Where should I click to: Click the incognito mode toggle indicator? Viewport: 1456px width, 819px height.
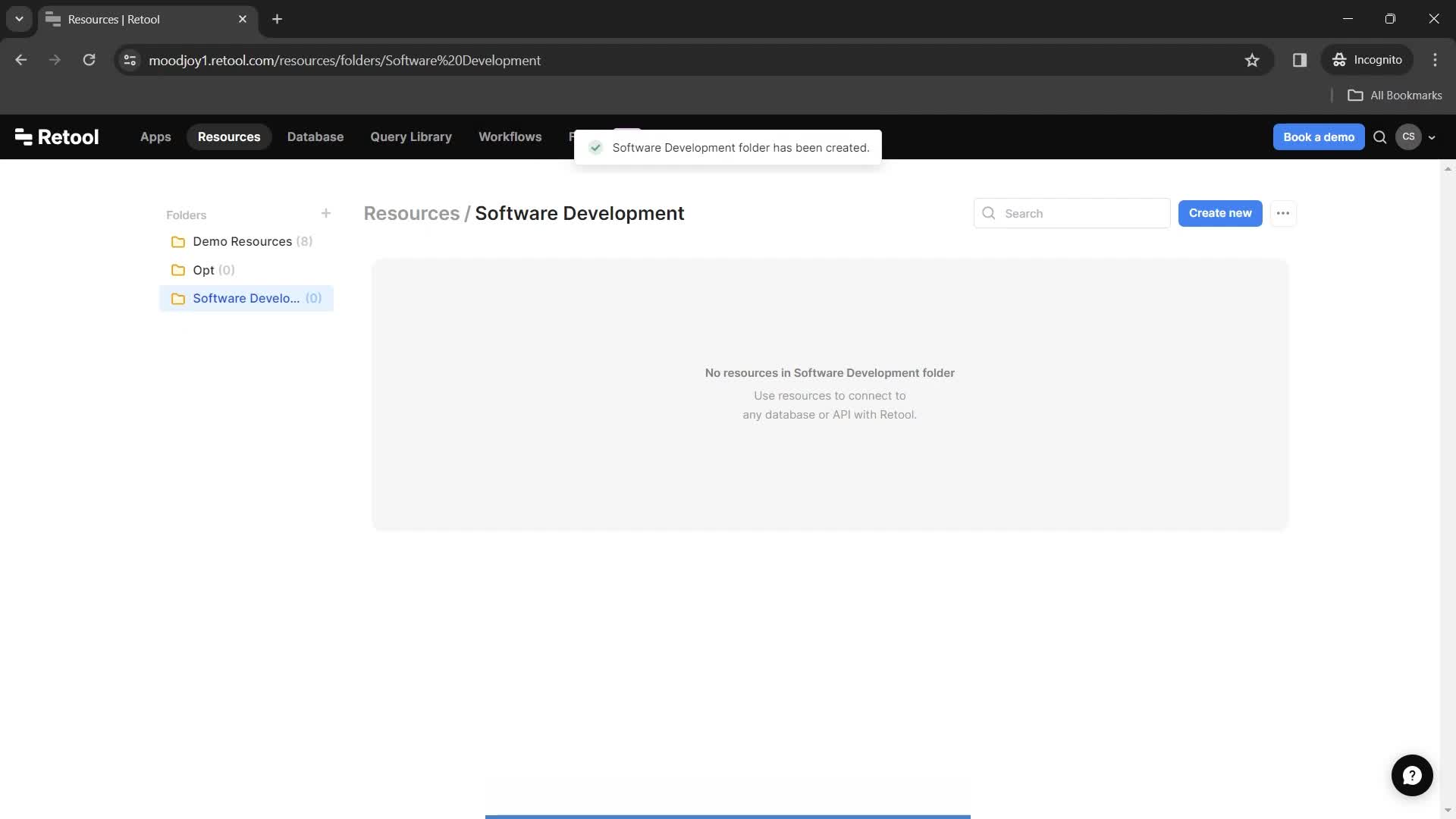tap(1370, 60)
